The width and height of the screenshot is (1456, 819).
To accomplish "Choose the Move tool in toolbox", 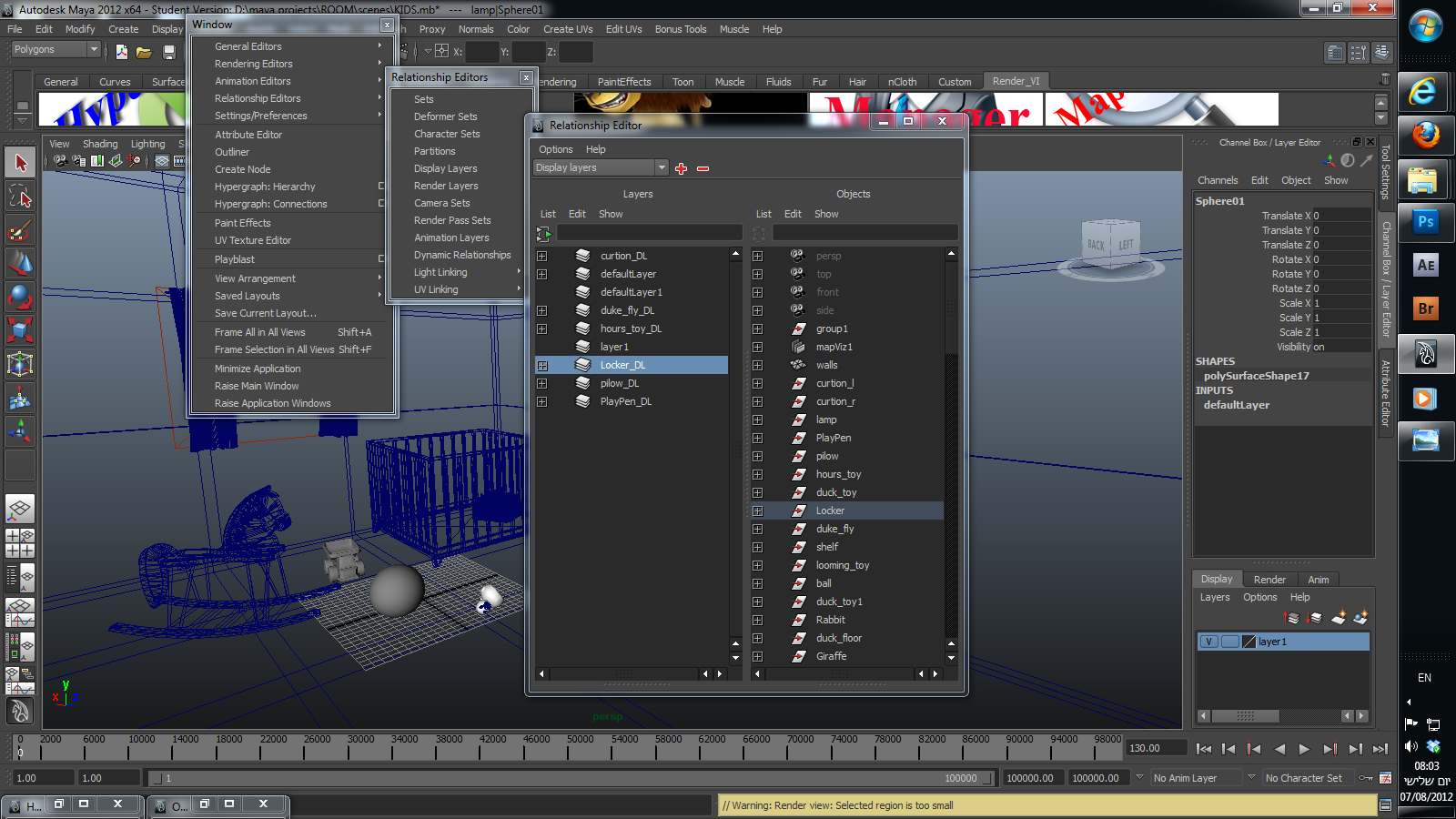I will point(20,263).
